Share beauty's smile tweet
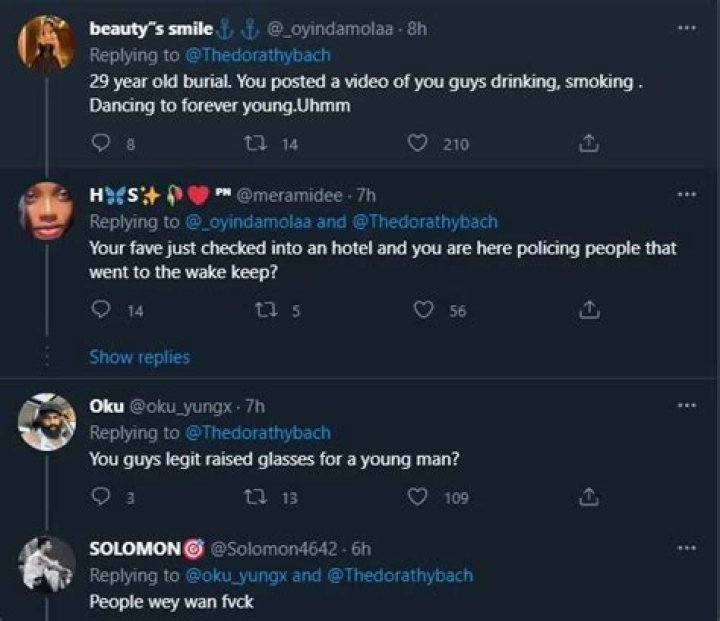 click(590, 144)
